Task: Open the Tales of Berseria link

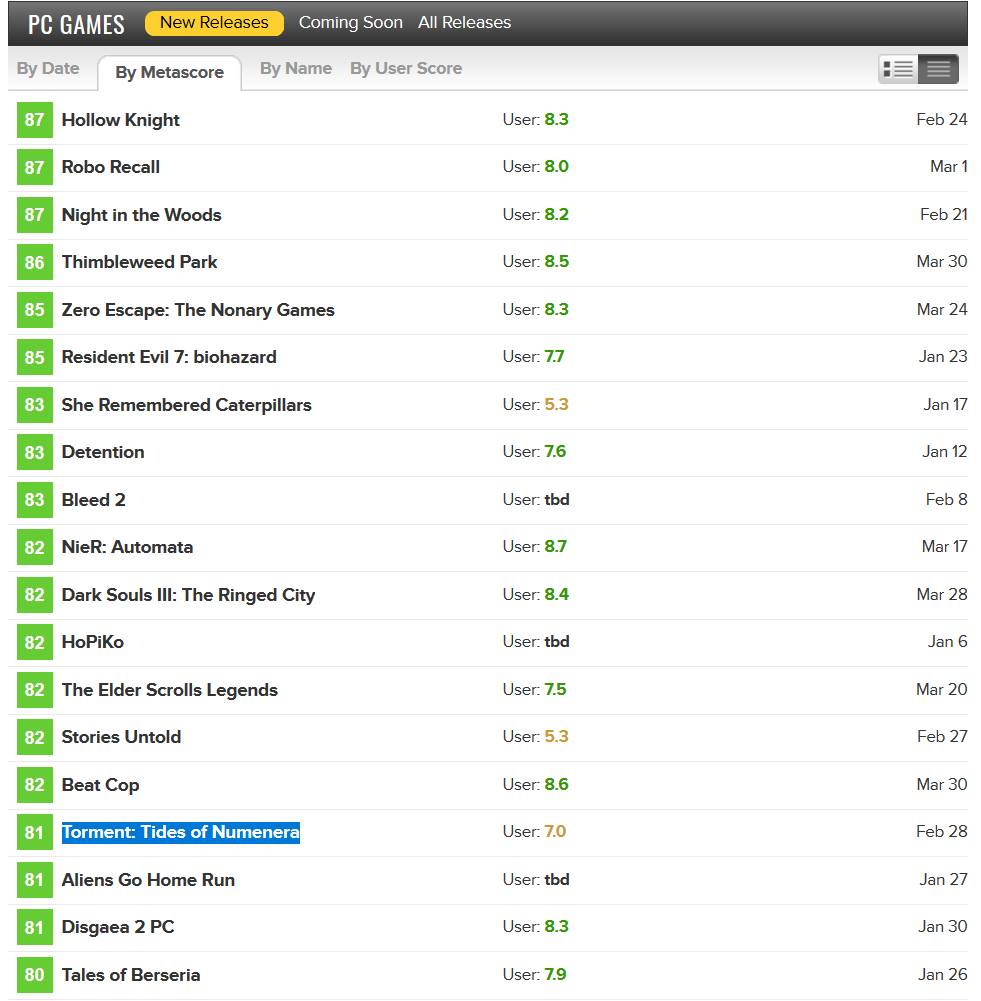Action: pyautogui.click(x=131, y=976)
